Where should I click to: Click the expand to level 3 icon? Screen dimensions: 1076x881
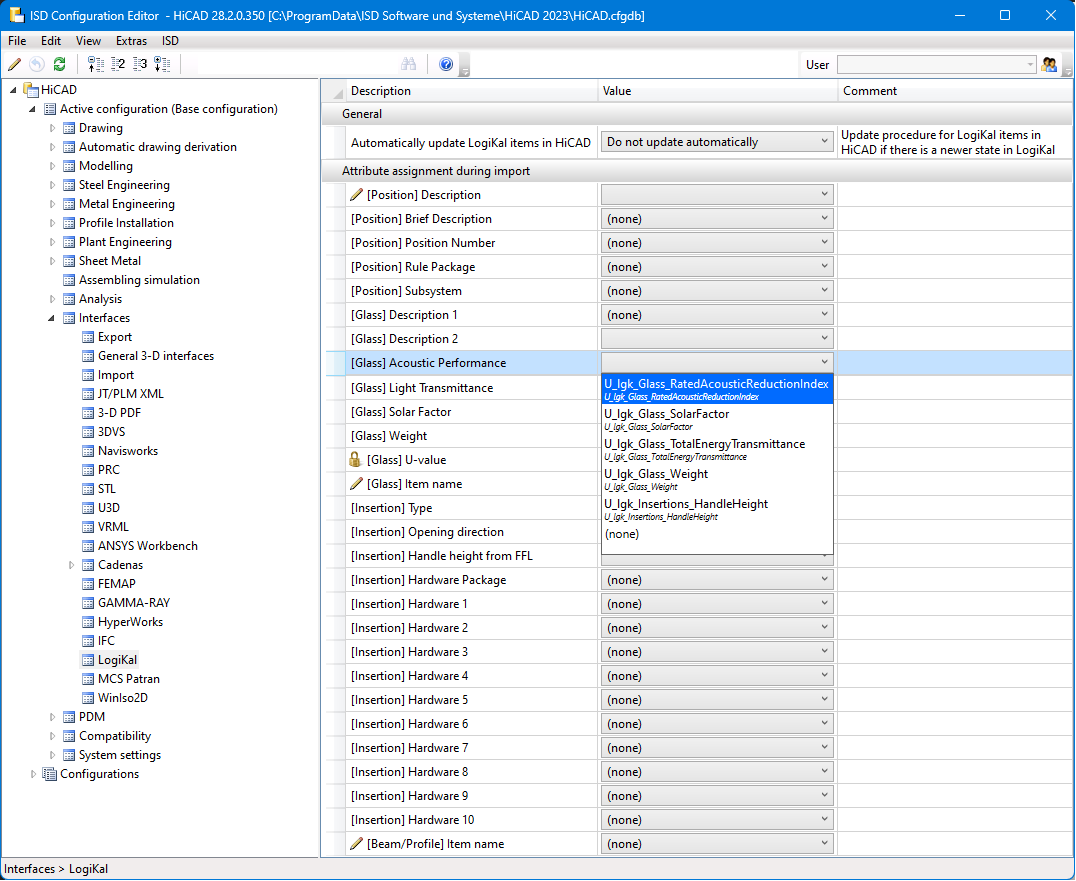140,64
